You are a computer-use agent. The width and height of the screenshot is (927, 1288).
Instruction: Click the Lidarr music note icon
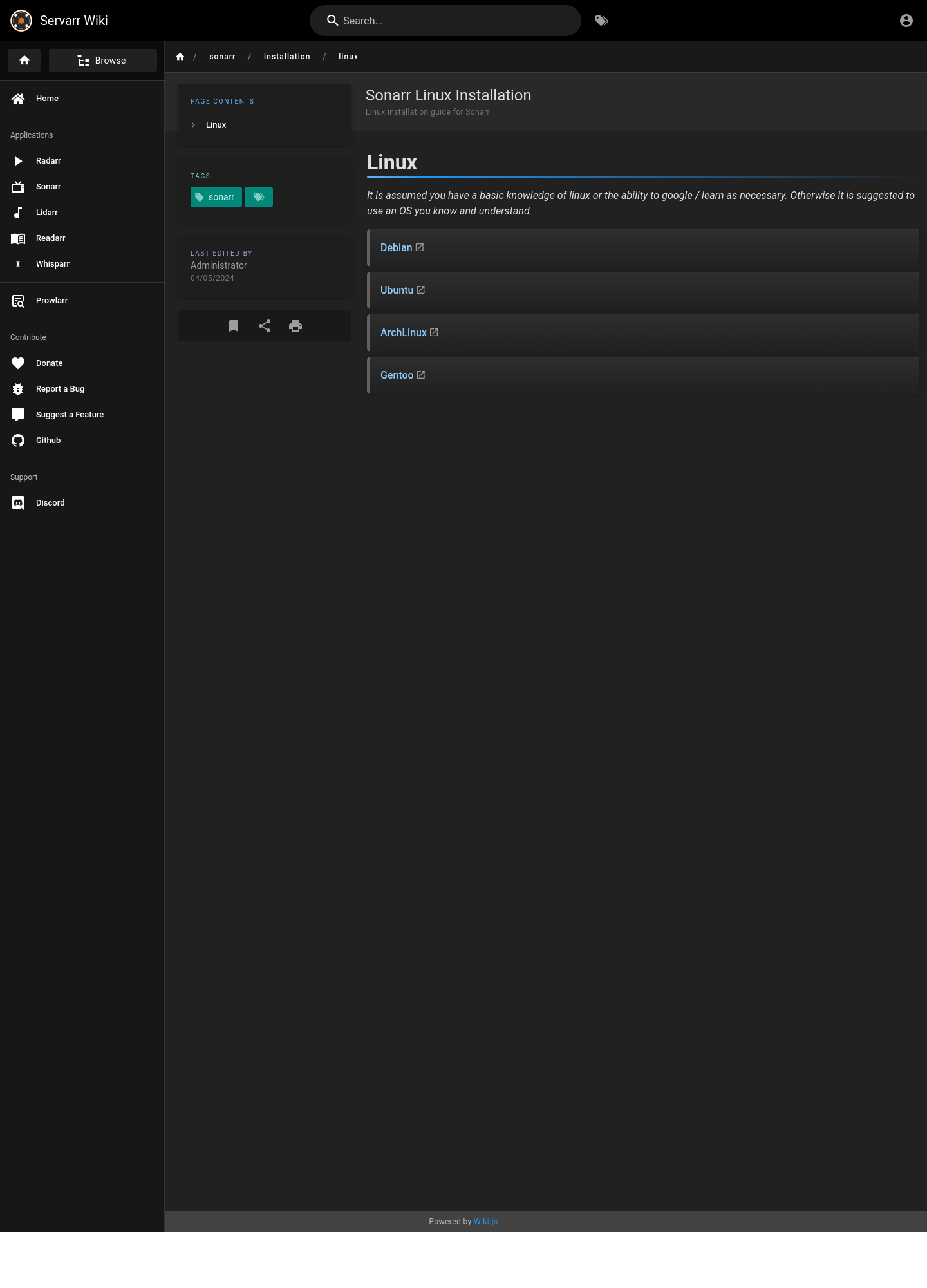coord(18,213)
